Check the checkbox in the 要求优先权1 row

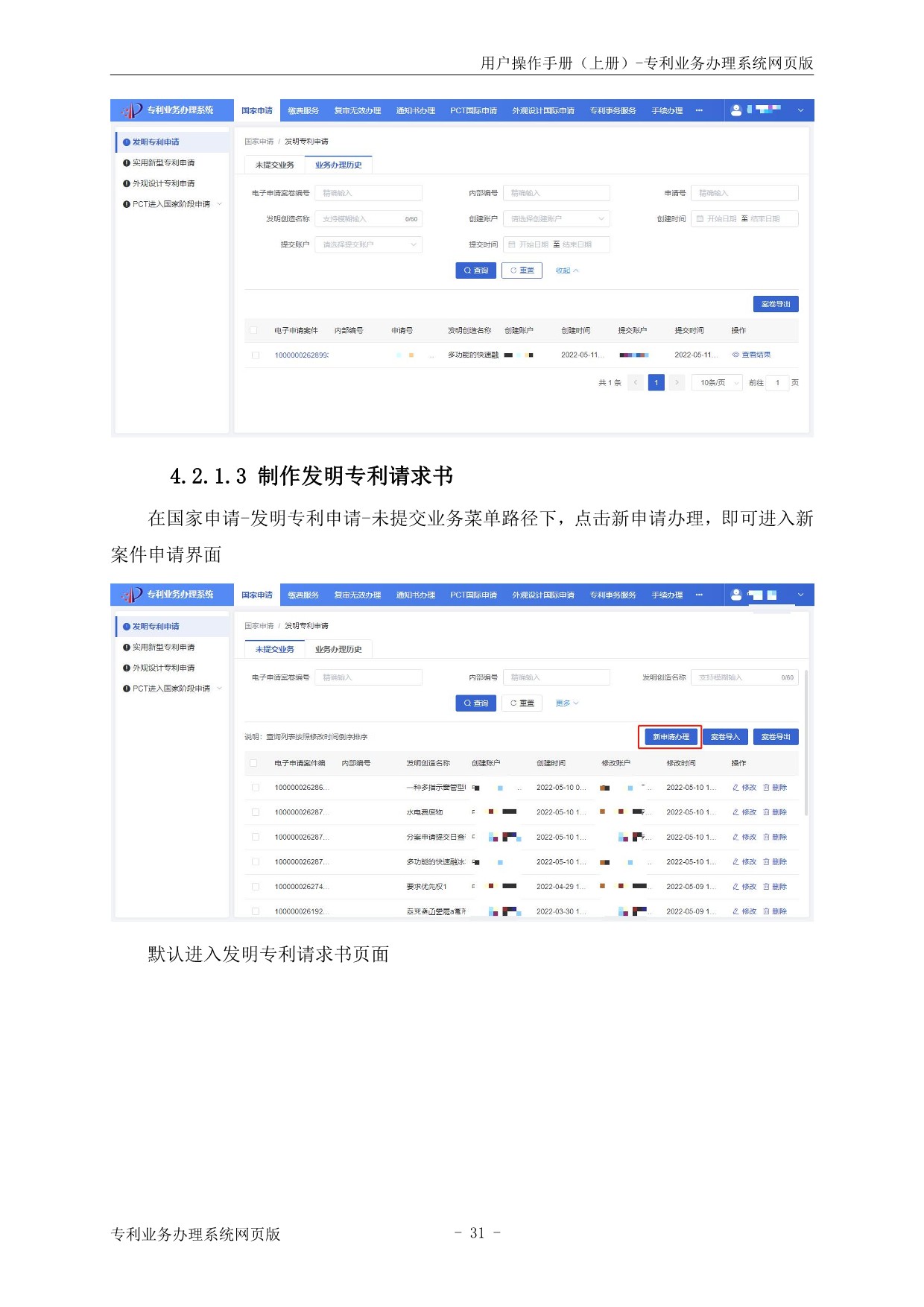[x=256, y=887]
